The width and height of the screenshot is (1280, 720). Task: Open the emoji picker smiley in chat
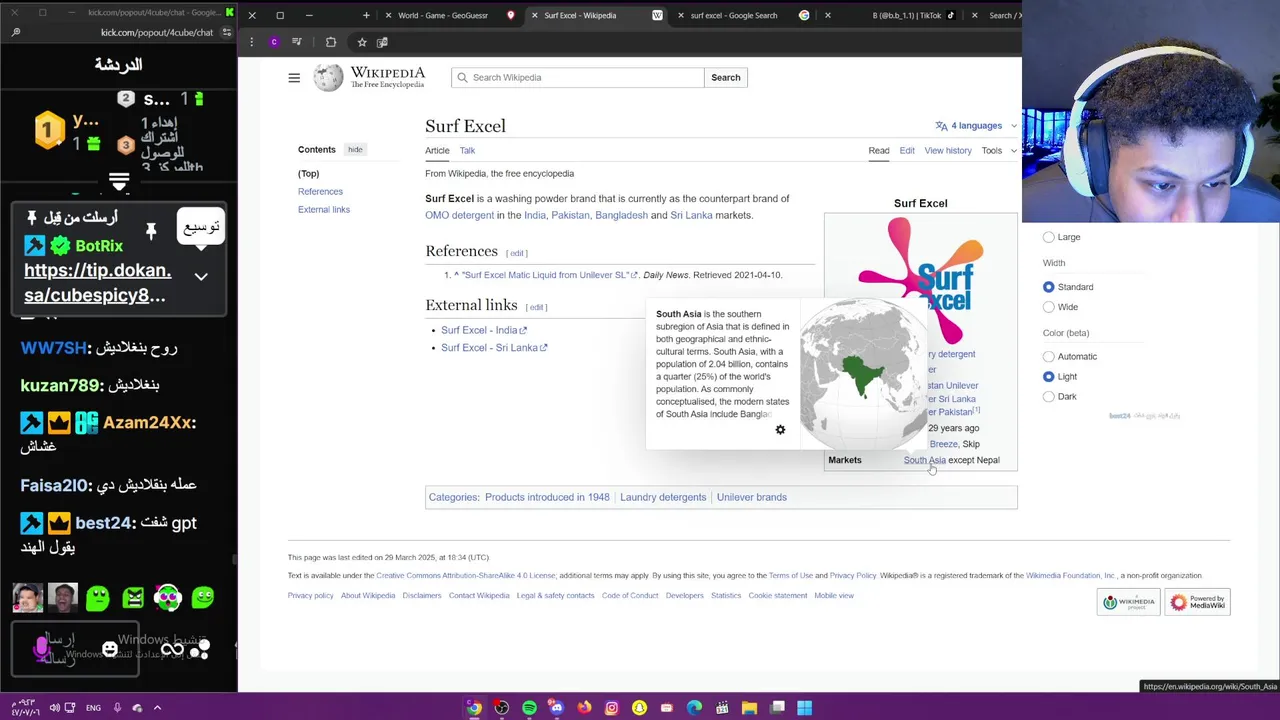click(110, 650)
